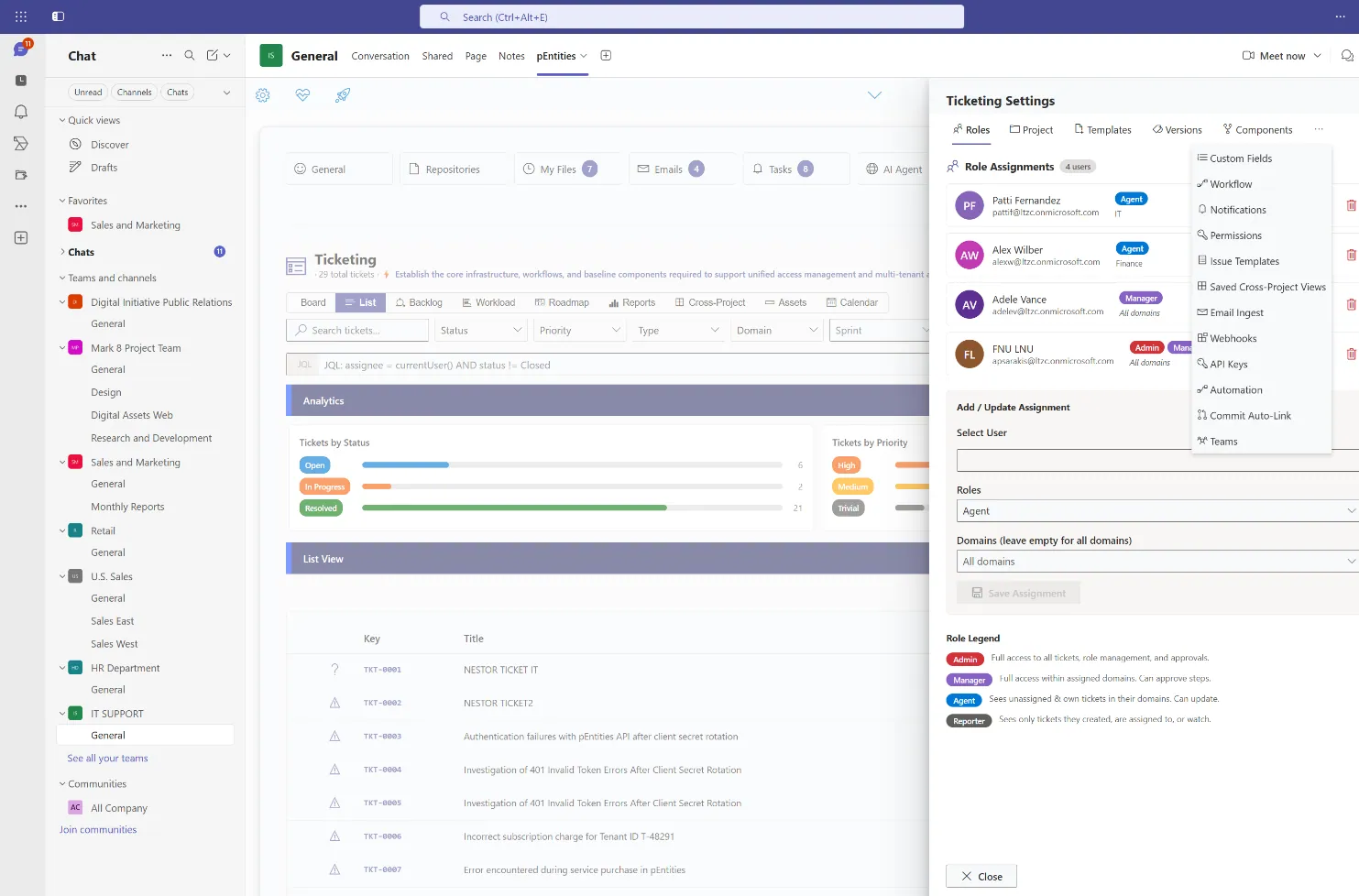The image size is (1359, 896).
Task: Open more settings tabs ellipsis
Action: tap(1319, 129)
